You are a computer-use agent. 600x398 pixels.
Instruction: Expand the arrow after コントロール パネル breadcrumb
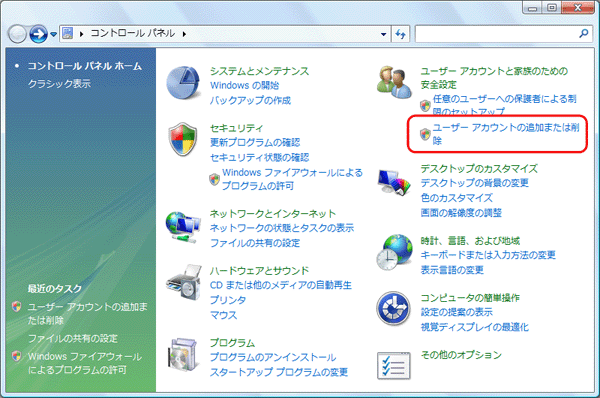tap(184, 34)
